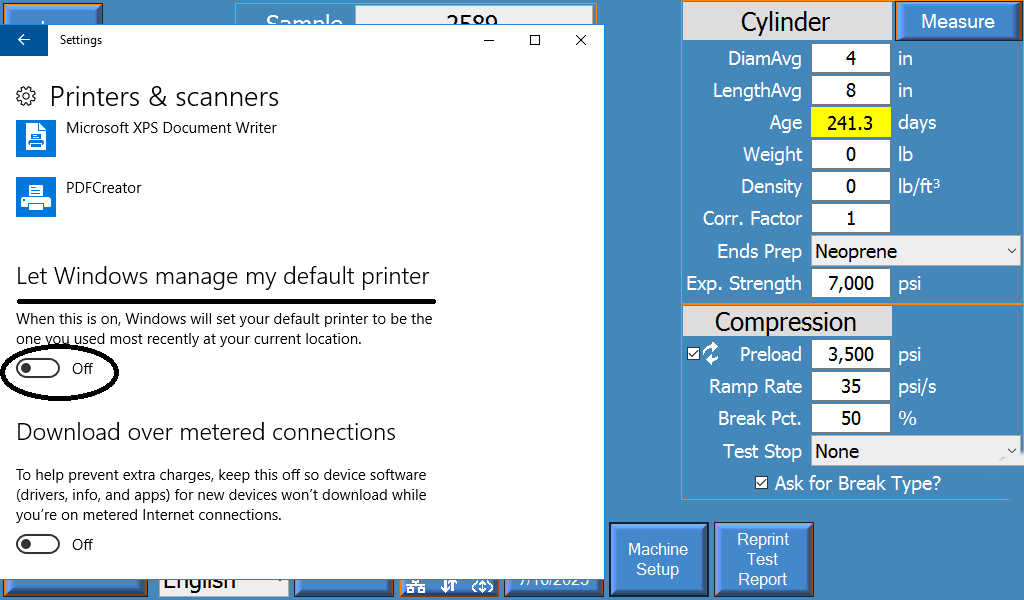Go back using the Settings back arrow
1024x600 pixels.
click(24, 40)
